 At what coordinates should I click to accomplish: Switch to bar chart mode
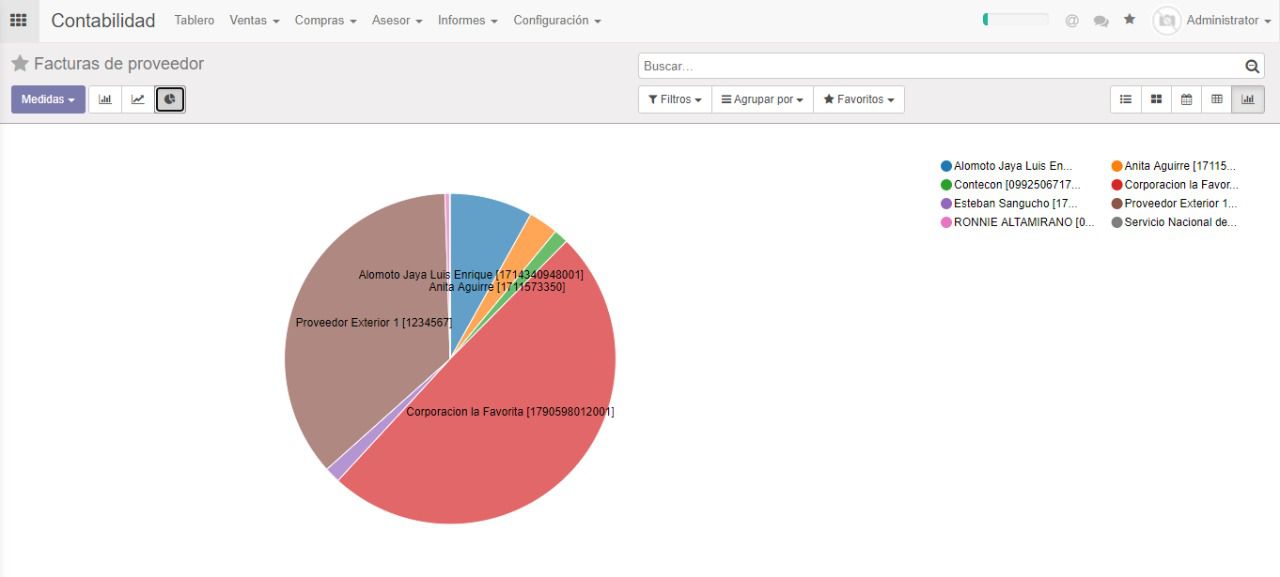click(x=105, y=99)
